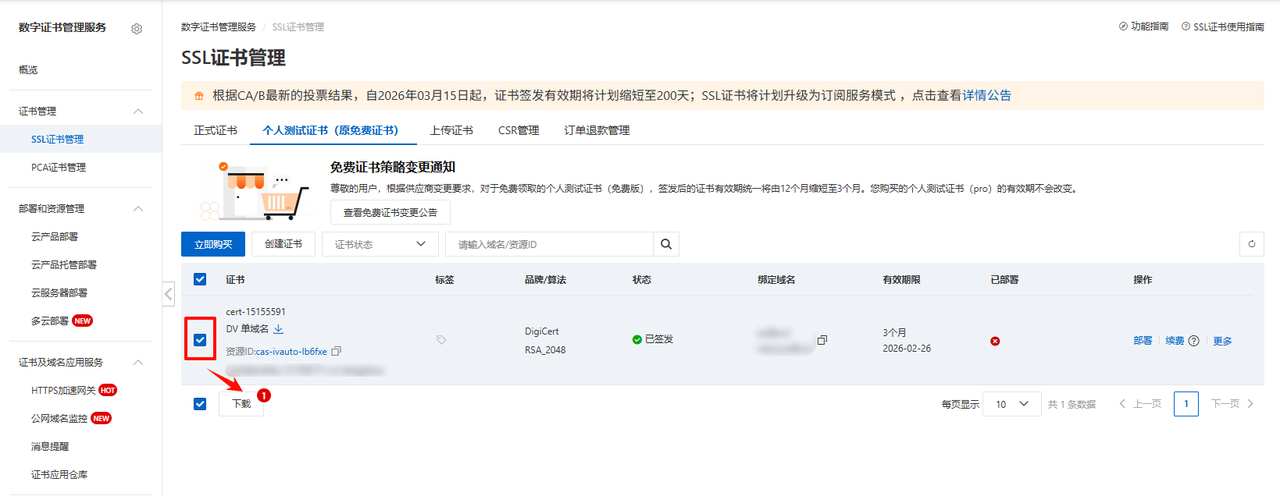Click the tag icon in 标签 column

(442, 340)
